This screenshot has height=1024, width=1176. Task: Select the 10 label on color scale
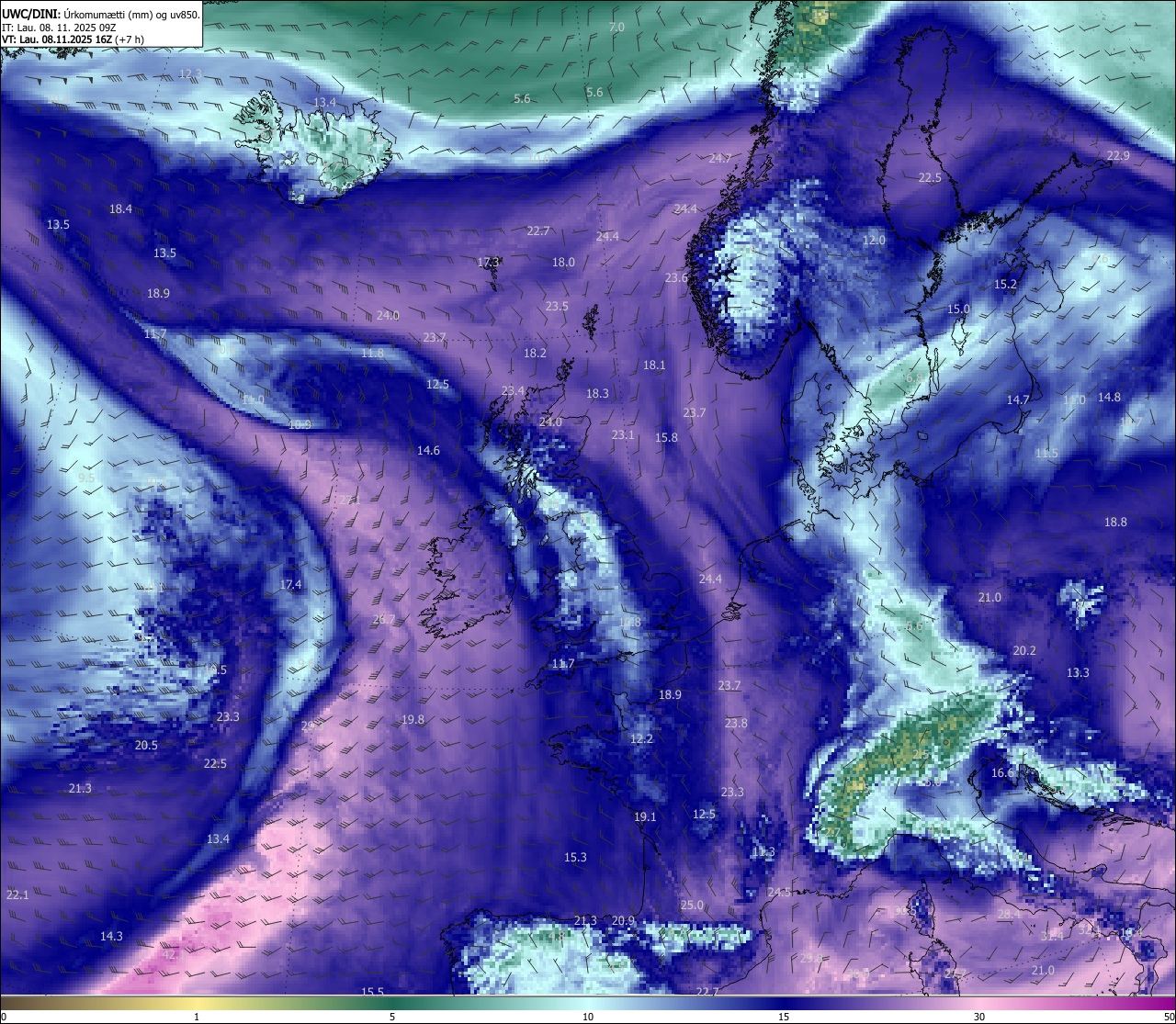click(x=588, y=1017)
